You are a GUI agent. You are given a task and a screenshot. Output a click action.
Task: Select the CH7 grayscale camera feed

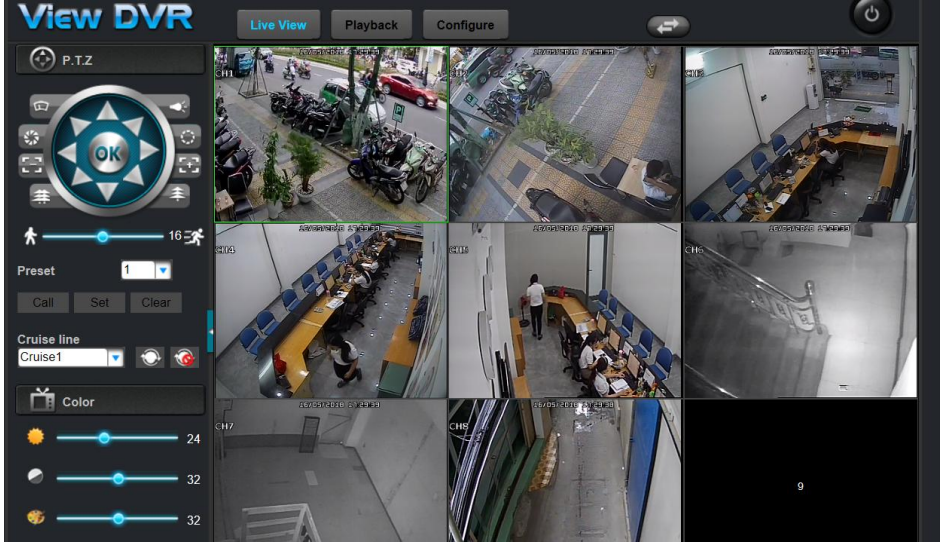coord(331,471)
